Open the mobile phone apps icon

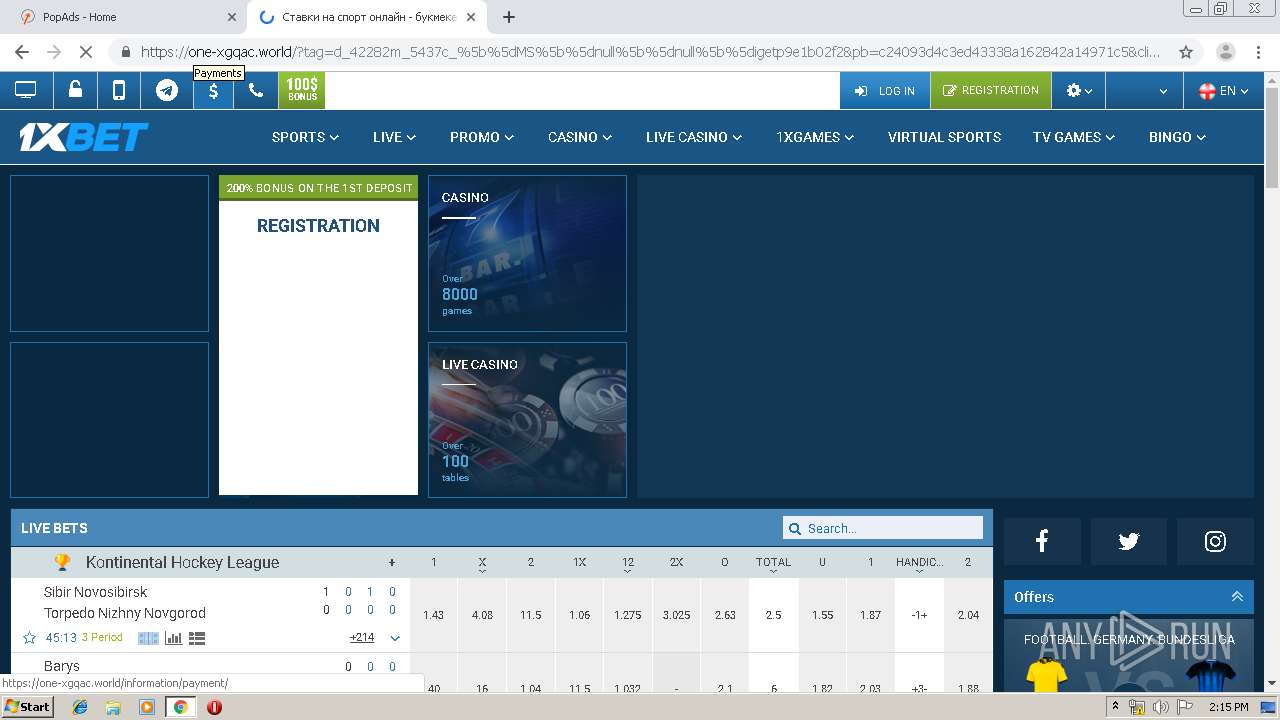click(119, 90)
